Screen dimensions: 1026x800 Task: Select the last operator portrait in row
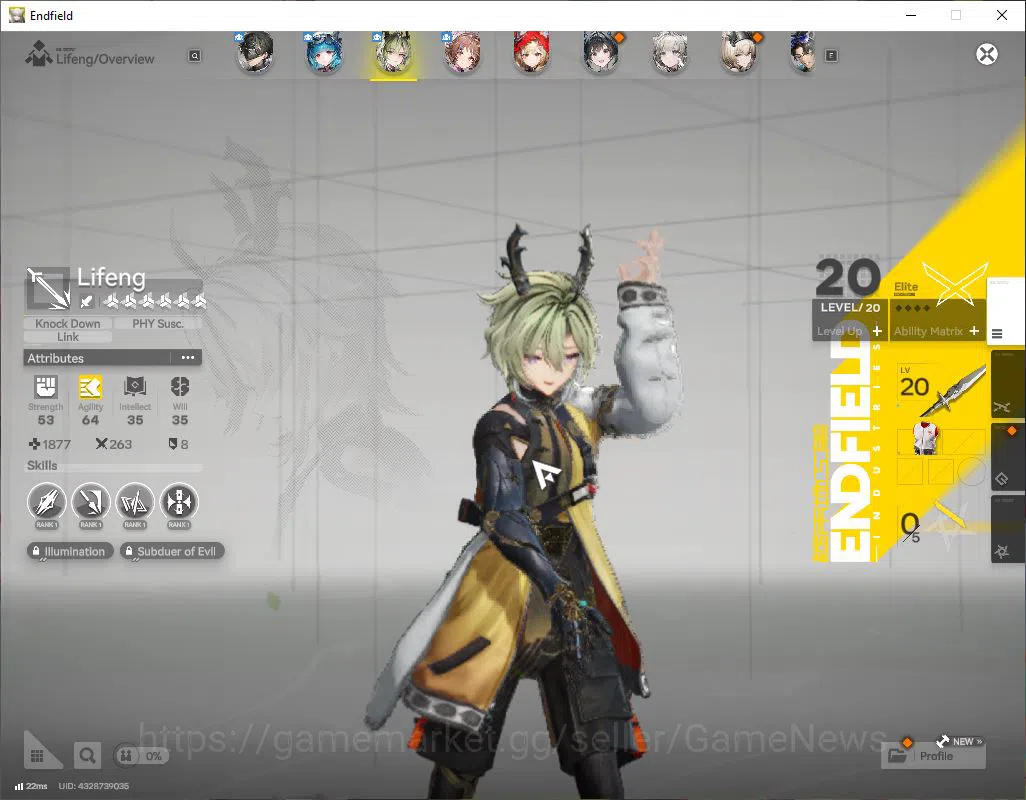803,52
